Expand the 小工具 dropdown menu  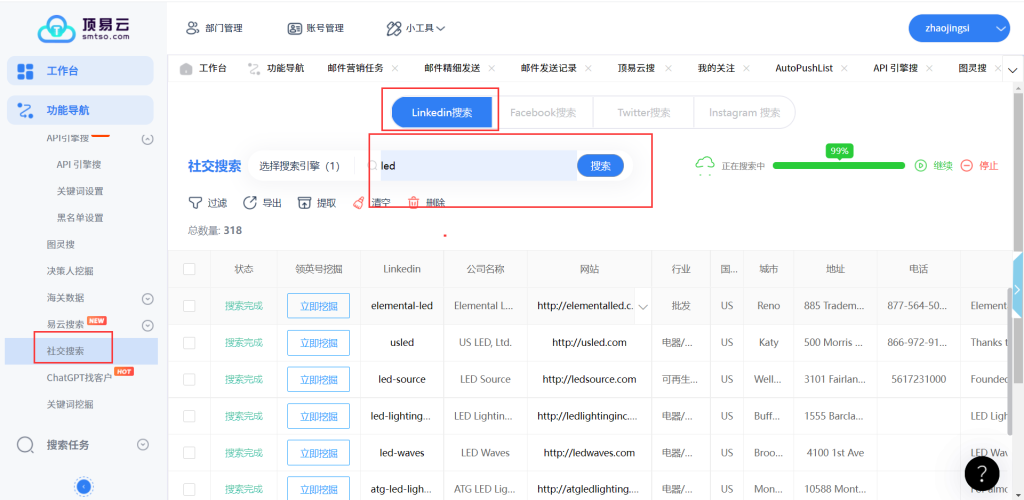point(416,29)
